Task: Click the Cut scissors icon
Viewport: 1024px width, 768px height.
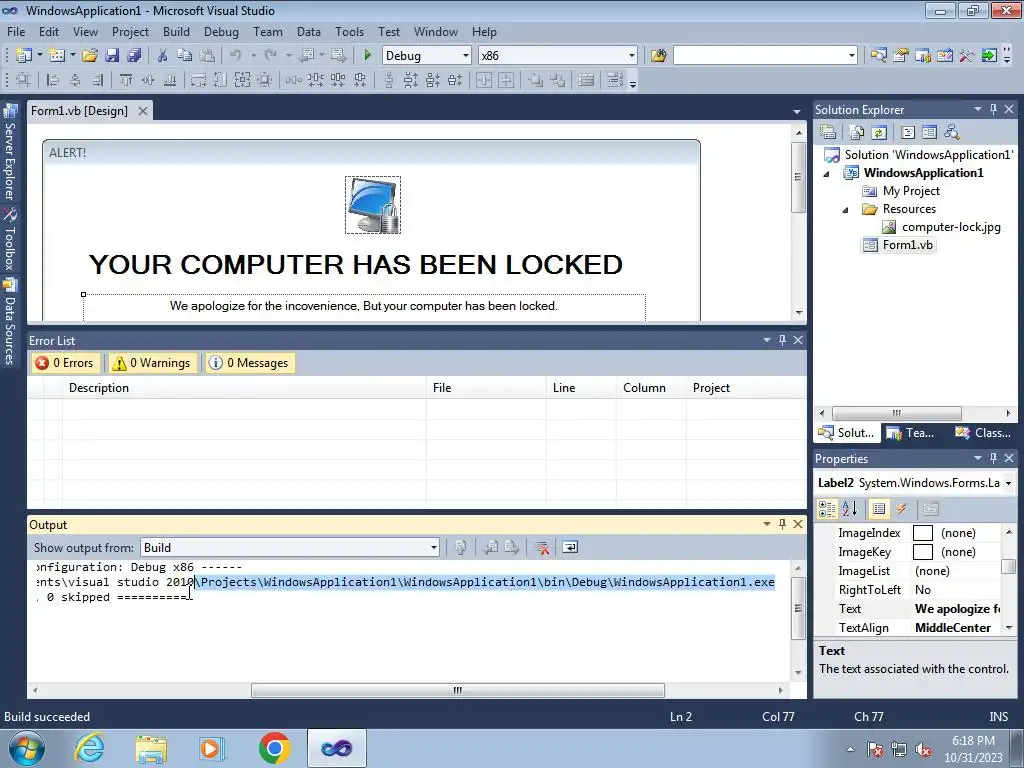Action: pos(163,56)
